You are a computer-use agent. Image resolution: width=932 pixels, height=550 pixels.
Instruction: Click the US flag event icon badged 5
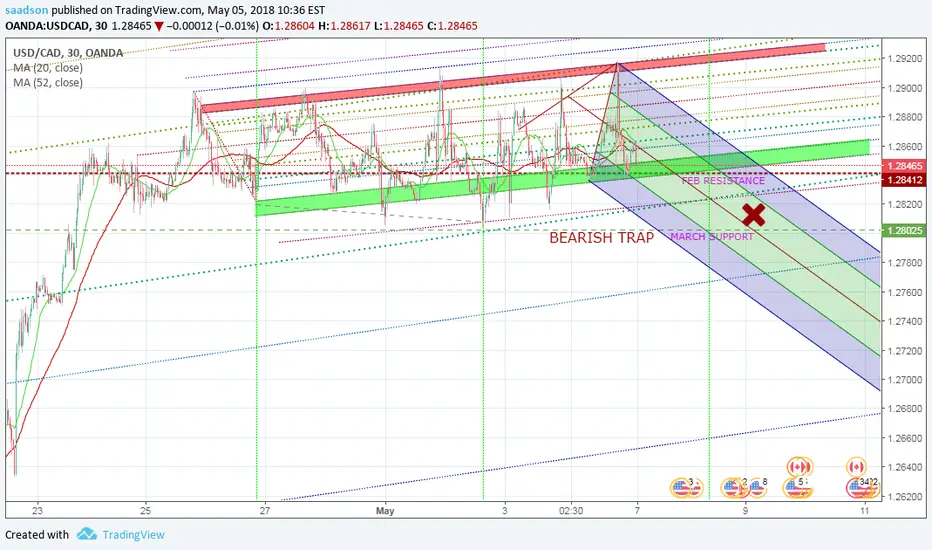[795, 488]
